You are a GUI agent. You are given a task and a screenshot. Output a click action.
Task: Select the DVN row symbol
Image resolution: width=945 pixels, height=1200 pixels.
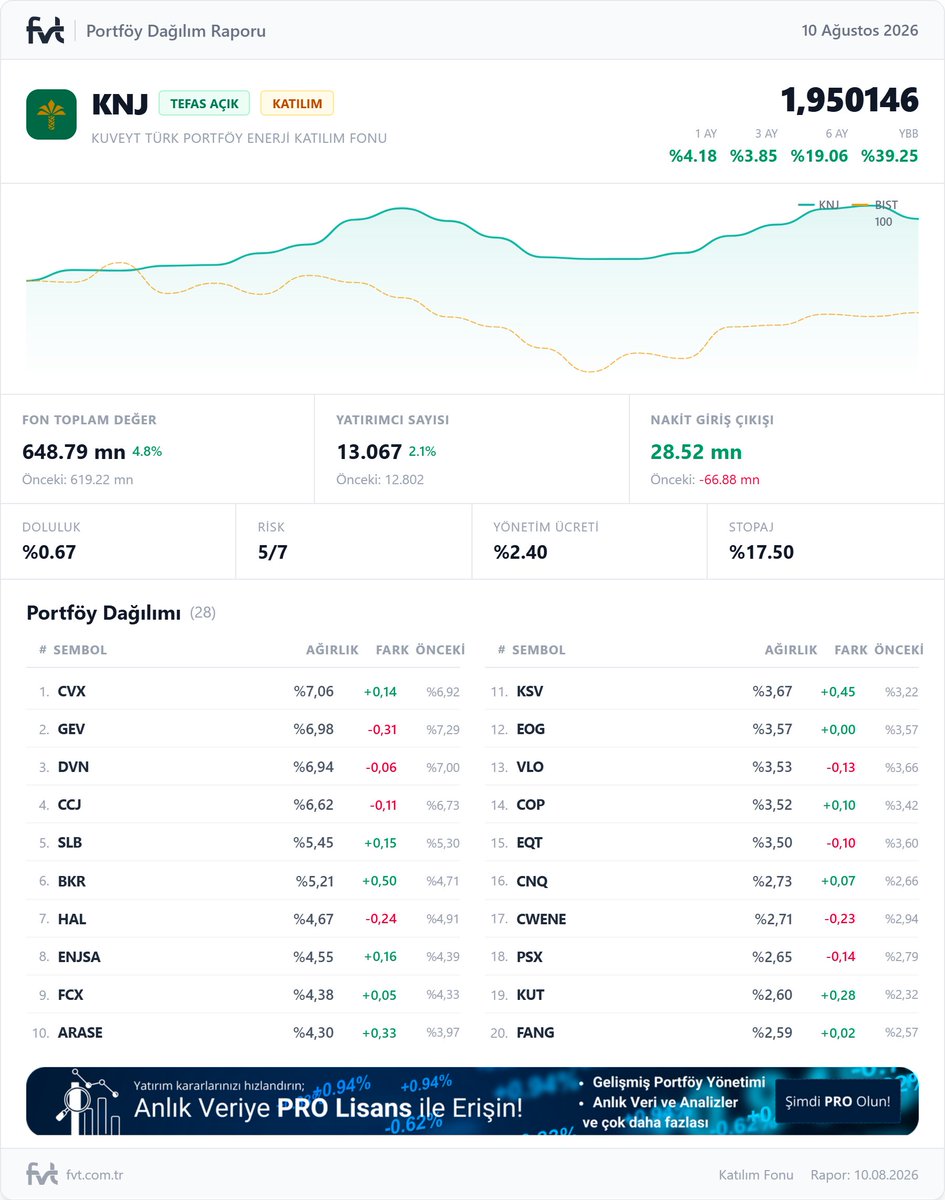[73, 767]
